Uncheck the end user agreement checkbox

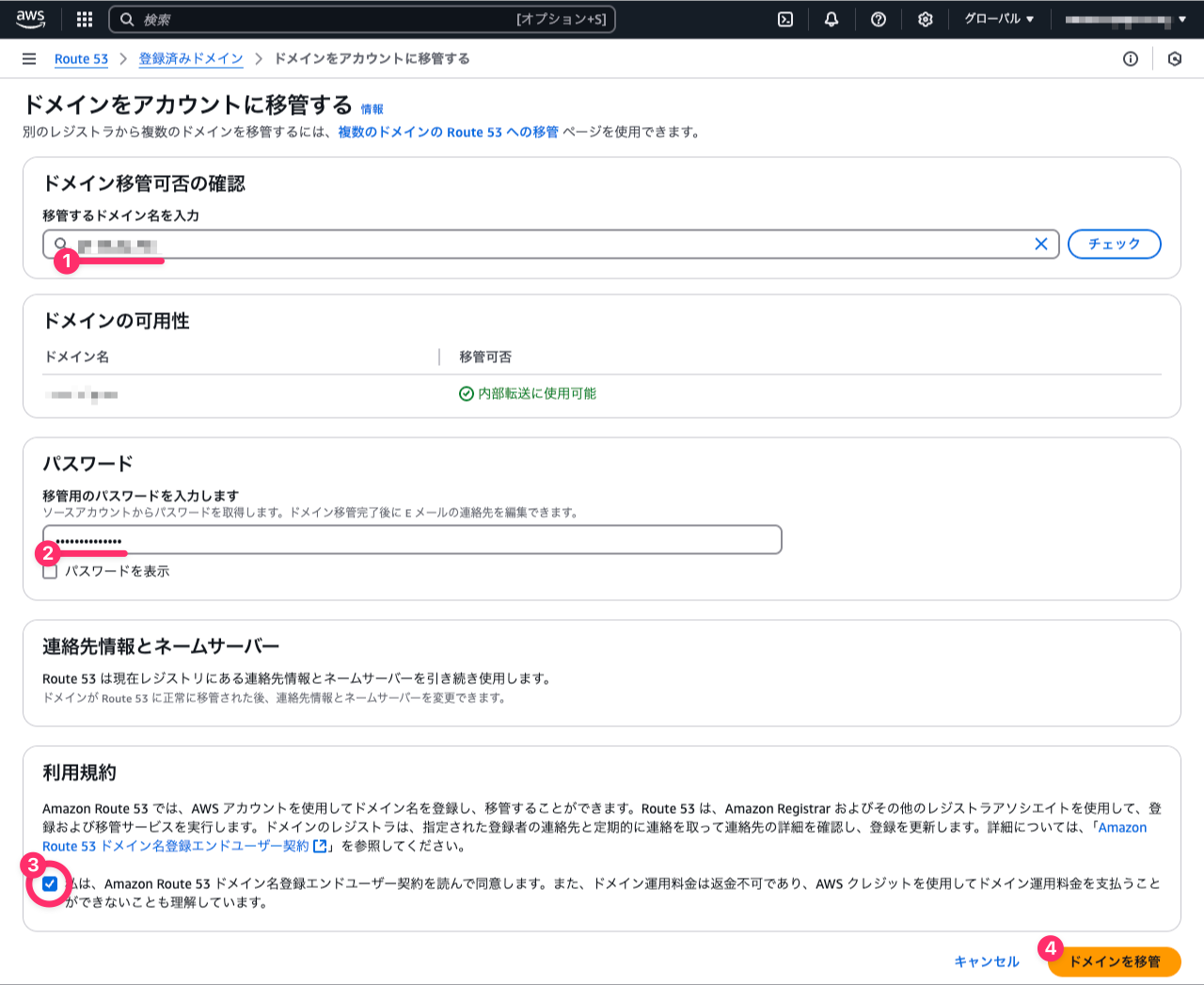50,883
